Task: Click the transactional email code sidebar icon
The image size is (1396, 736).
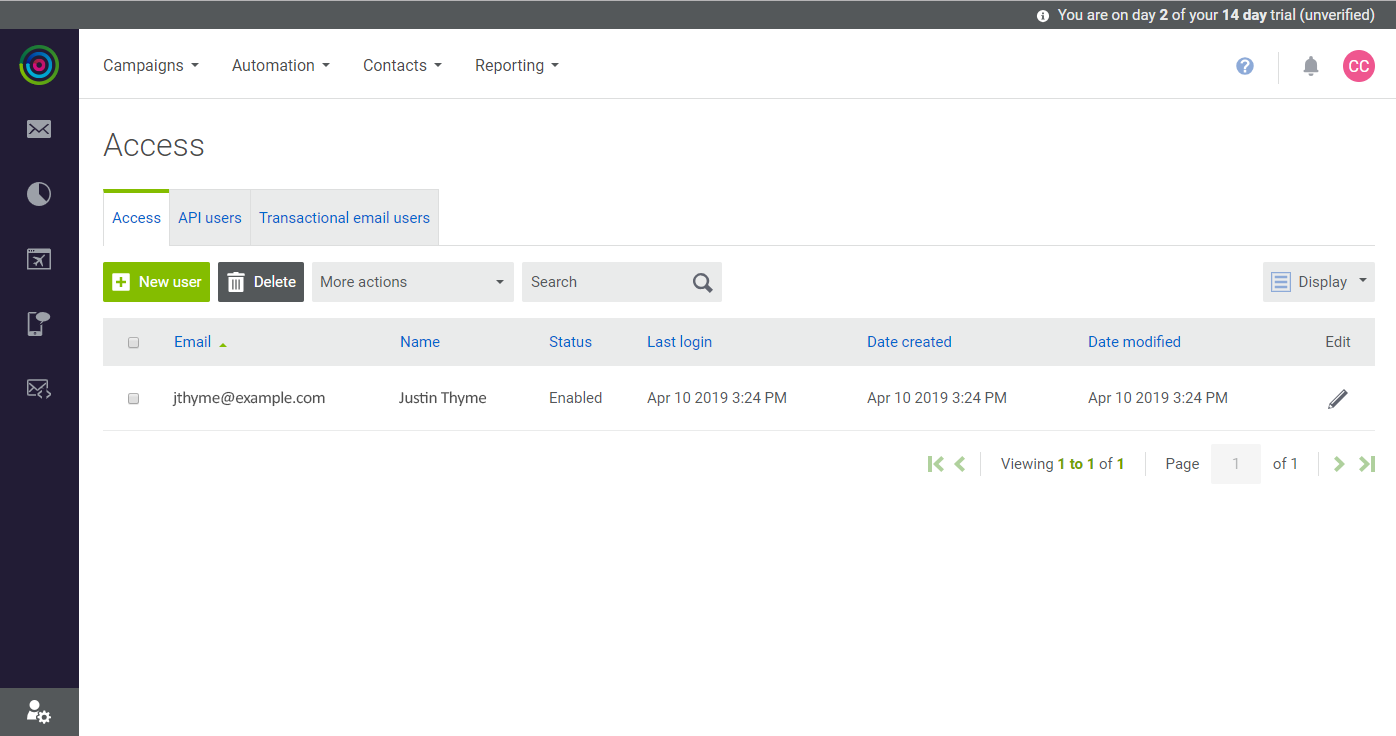Action: 39,389
